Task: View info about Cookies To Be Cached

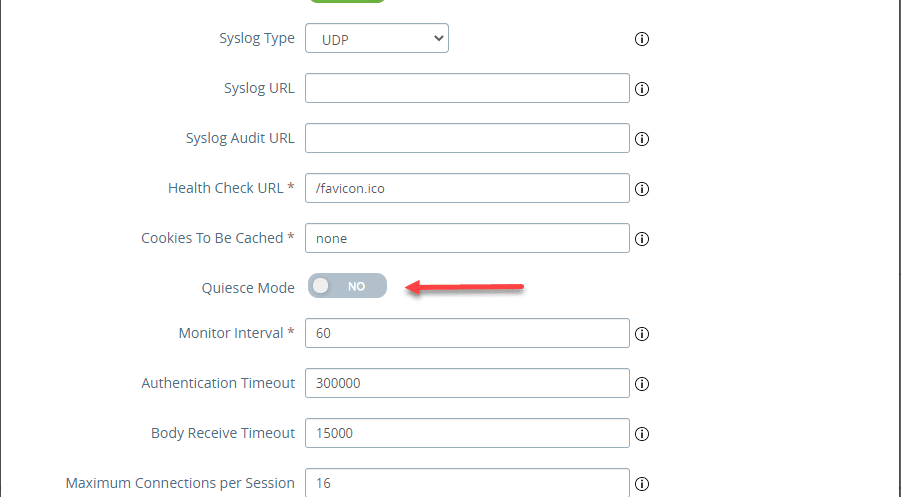Action: pos(642,239)
